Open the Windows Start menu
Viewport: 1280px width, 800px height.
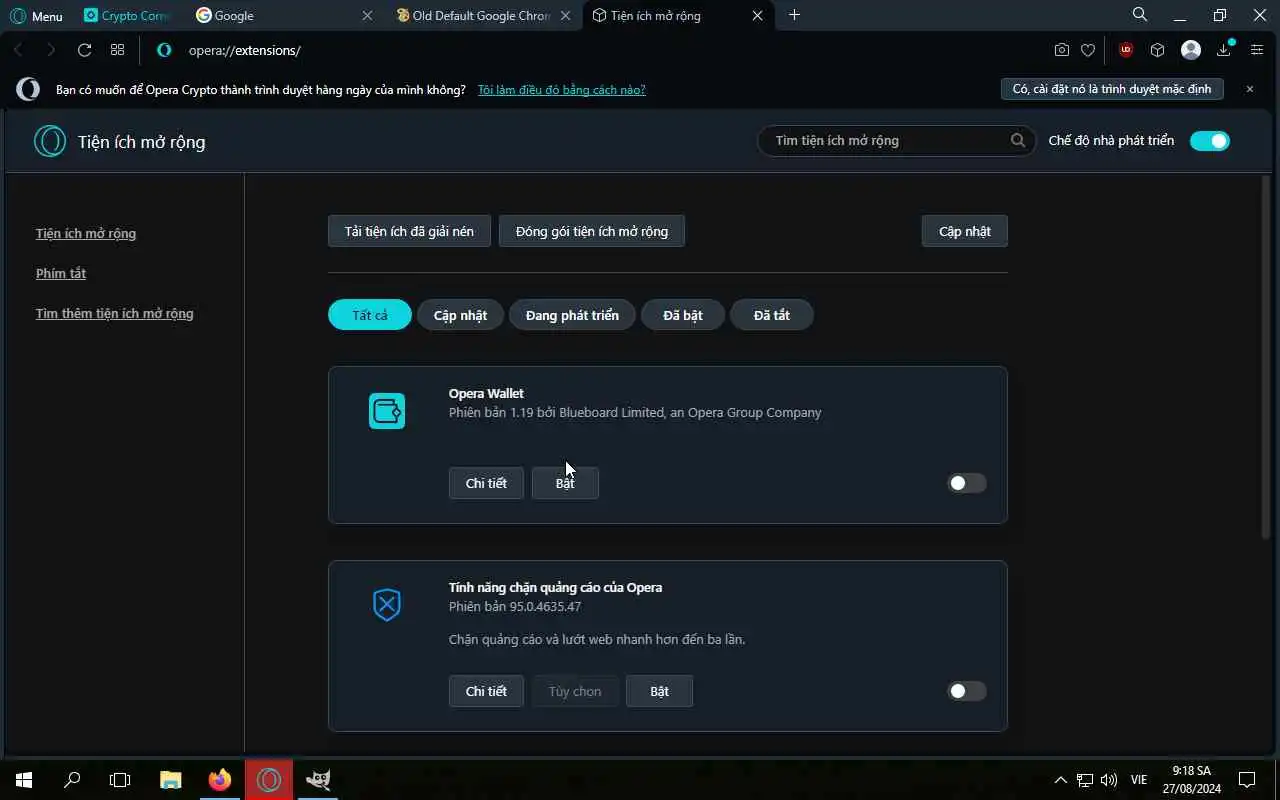(24, 780)
